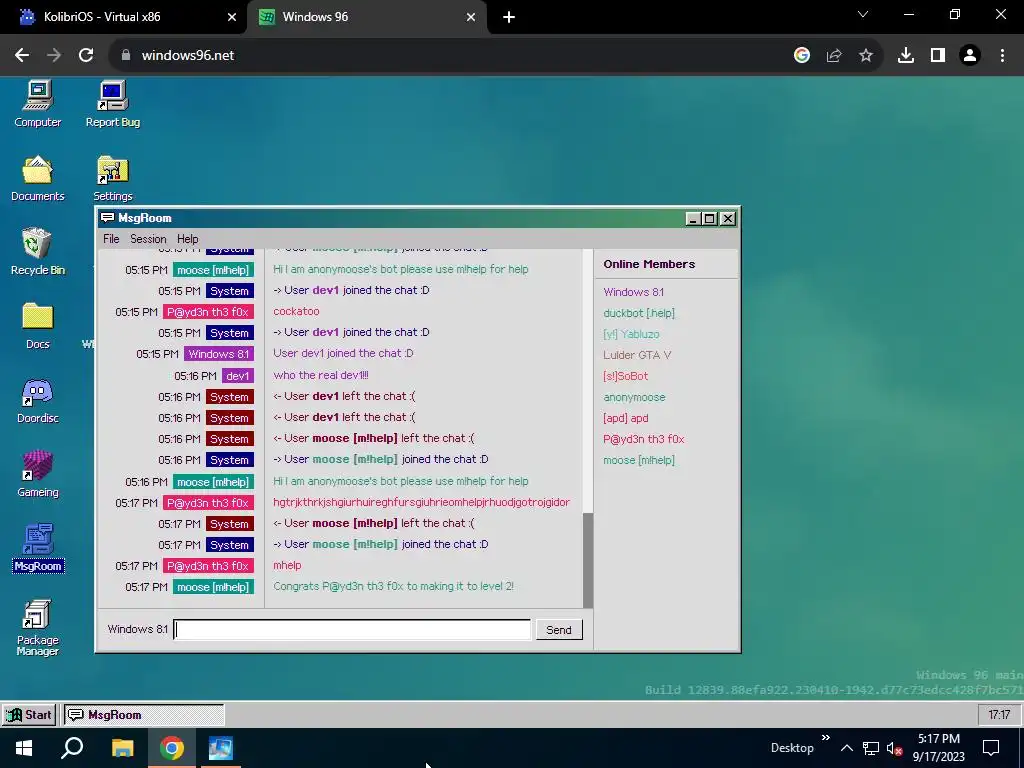Click the 'who the real dev1!!!' message
The width and height of the screenshot is (1024, 768).
tap(321, 375)
